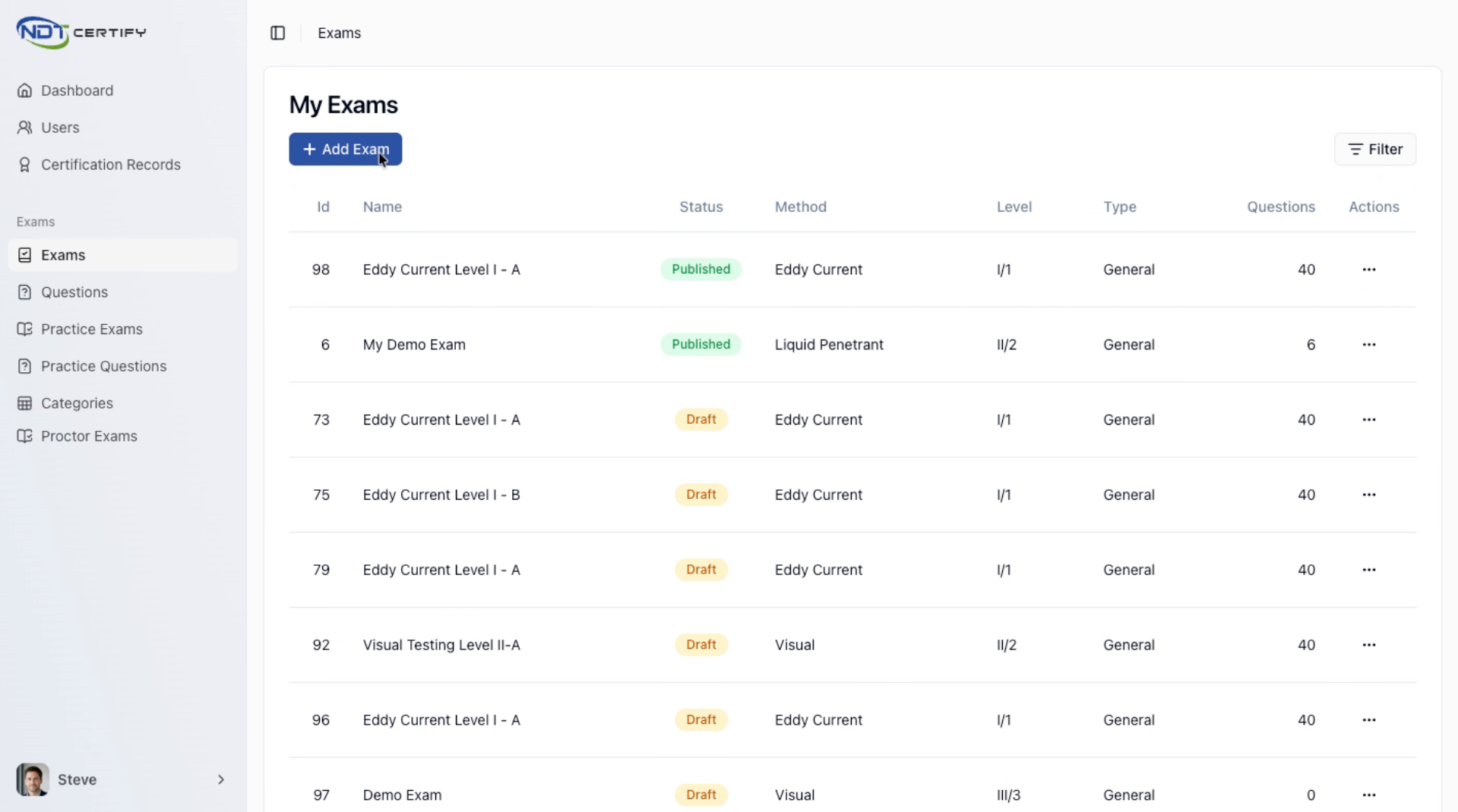Toggle the sidebar panel icon
1458x812 pixels.
point(277,33)
